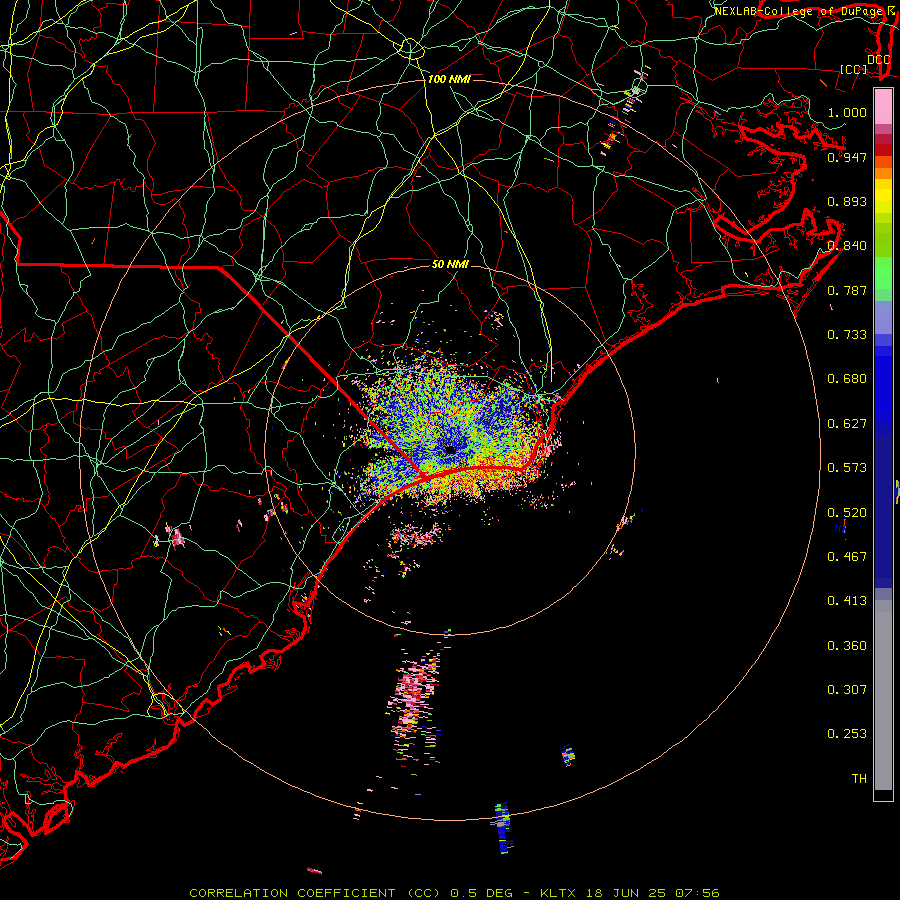Click the black radar site dot at center
This screenshot has width=900, height=900.
pyautogui.click(x=450, y=449)
